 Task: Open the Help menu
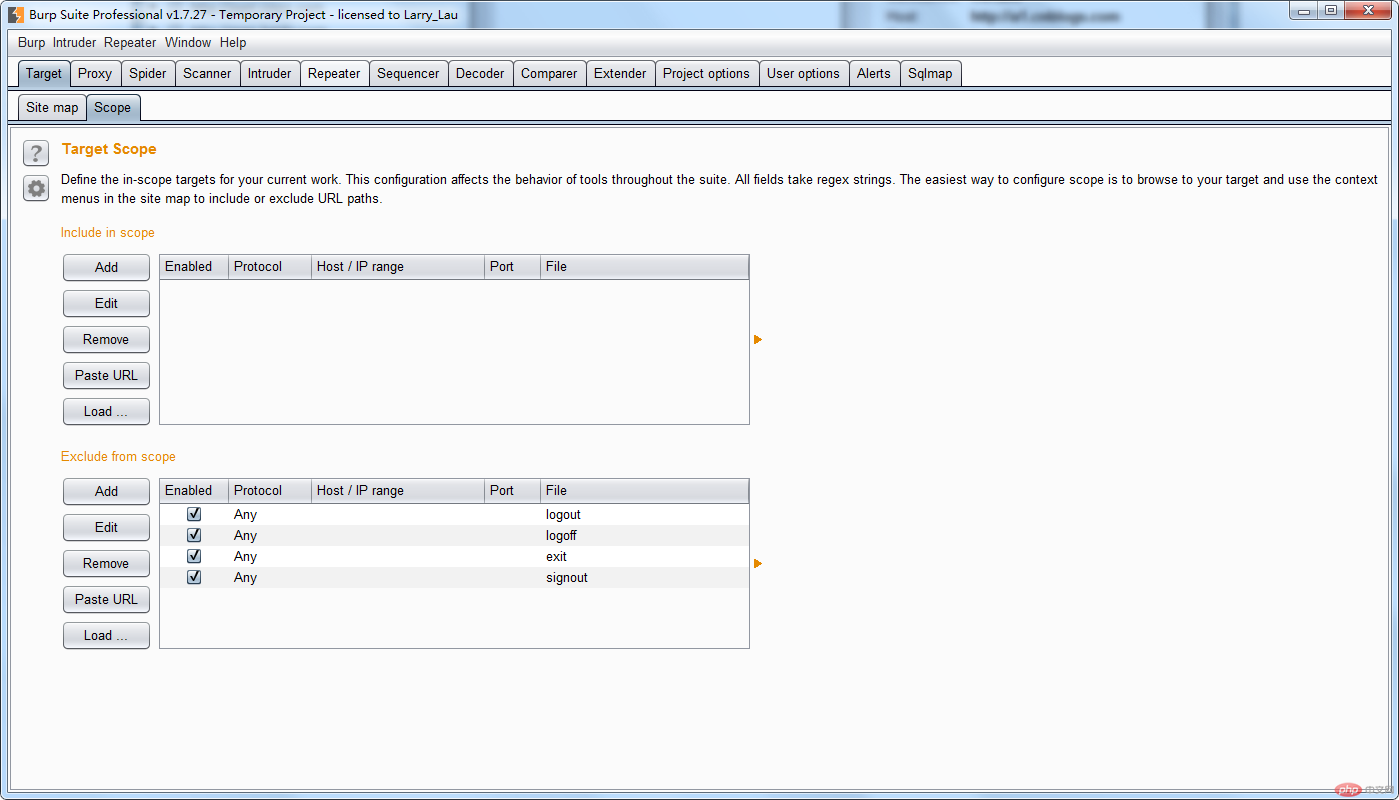(x=233, y=43)
